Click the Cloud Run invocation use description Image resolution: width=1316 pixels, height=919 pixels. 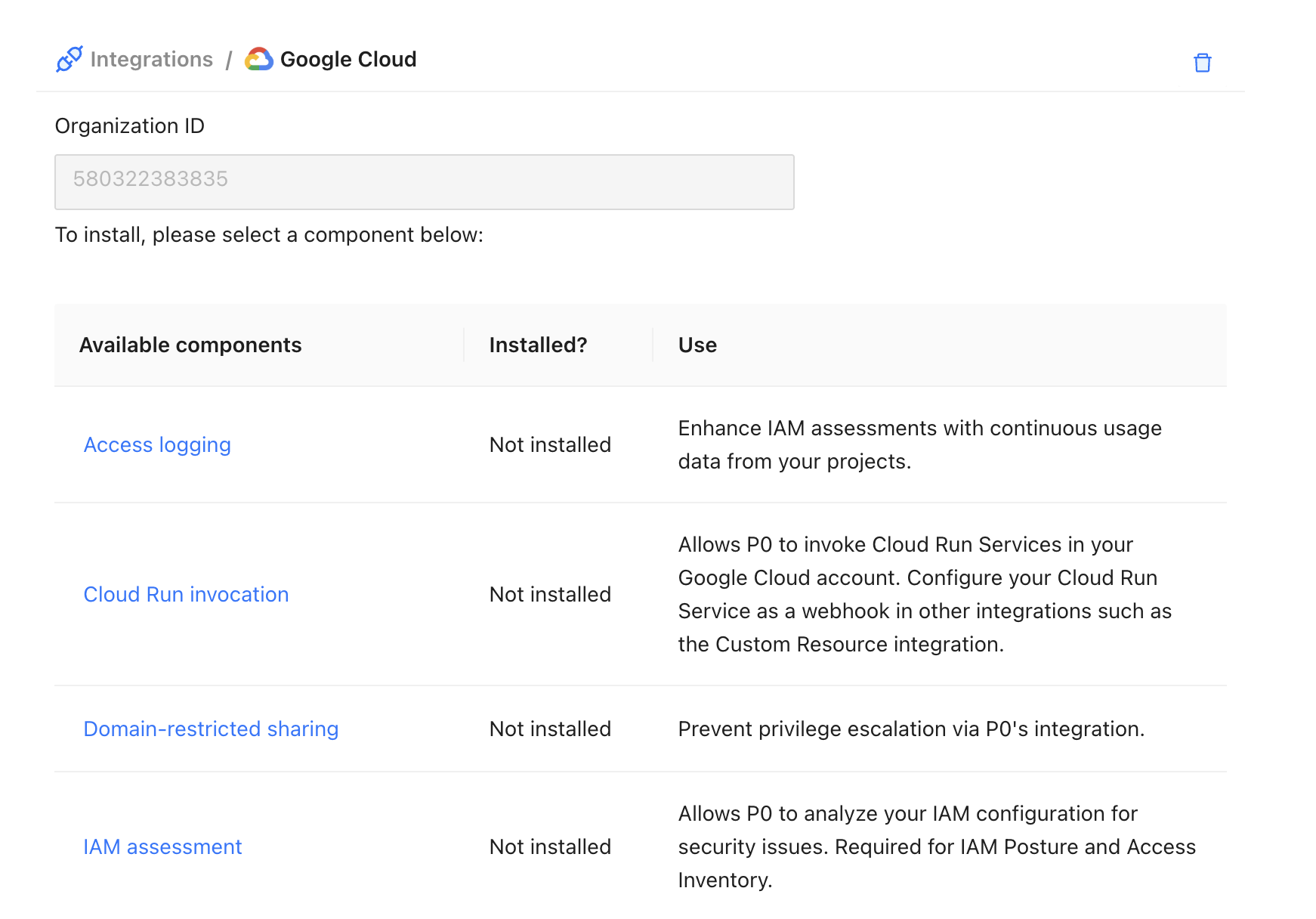point(924,594)
